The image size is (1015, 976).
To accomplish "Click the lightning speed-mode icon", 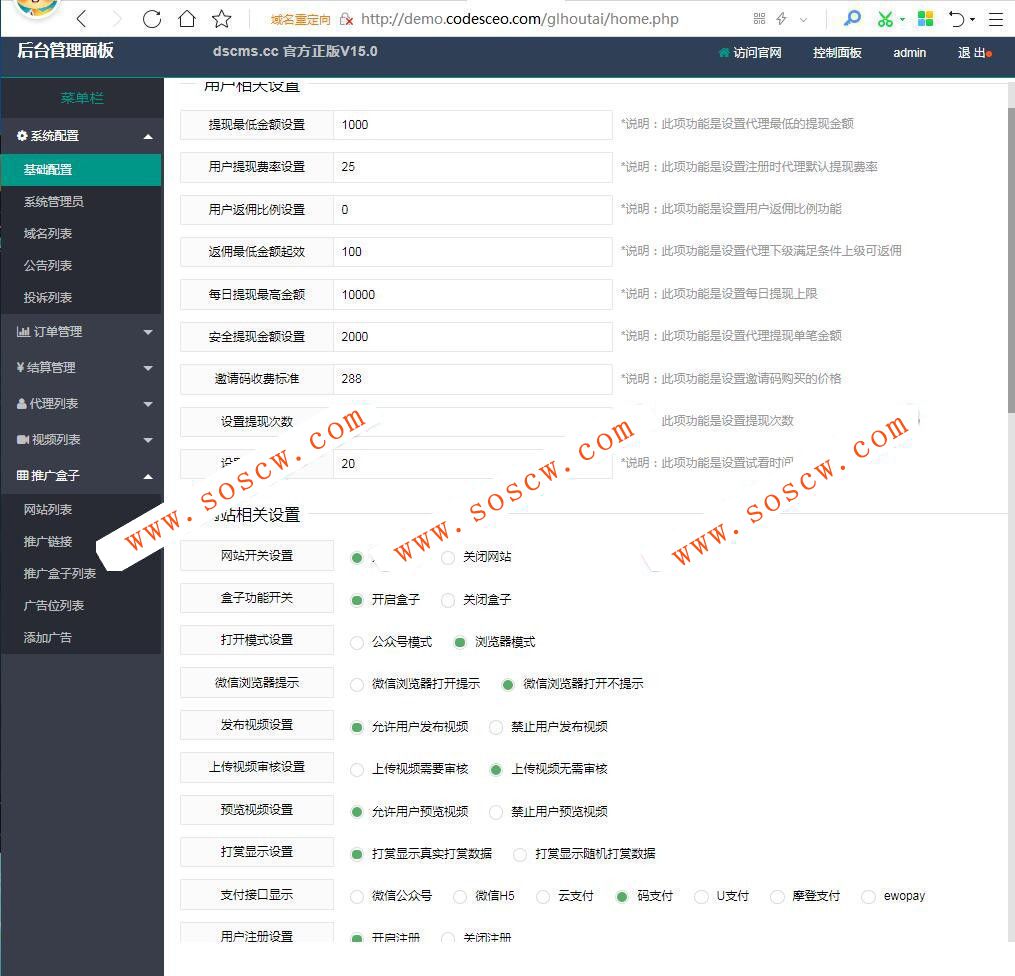I will (781, 19).
